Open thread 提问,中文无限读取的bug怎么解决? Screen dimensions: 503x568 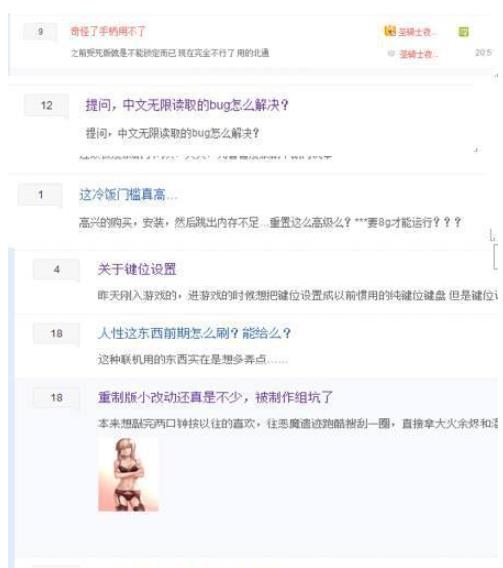coord(187,105)
